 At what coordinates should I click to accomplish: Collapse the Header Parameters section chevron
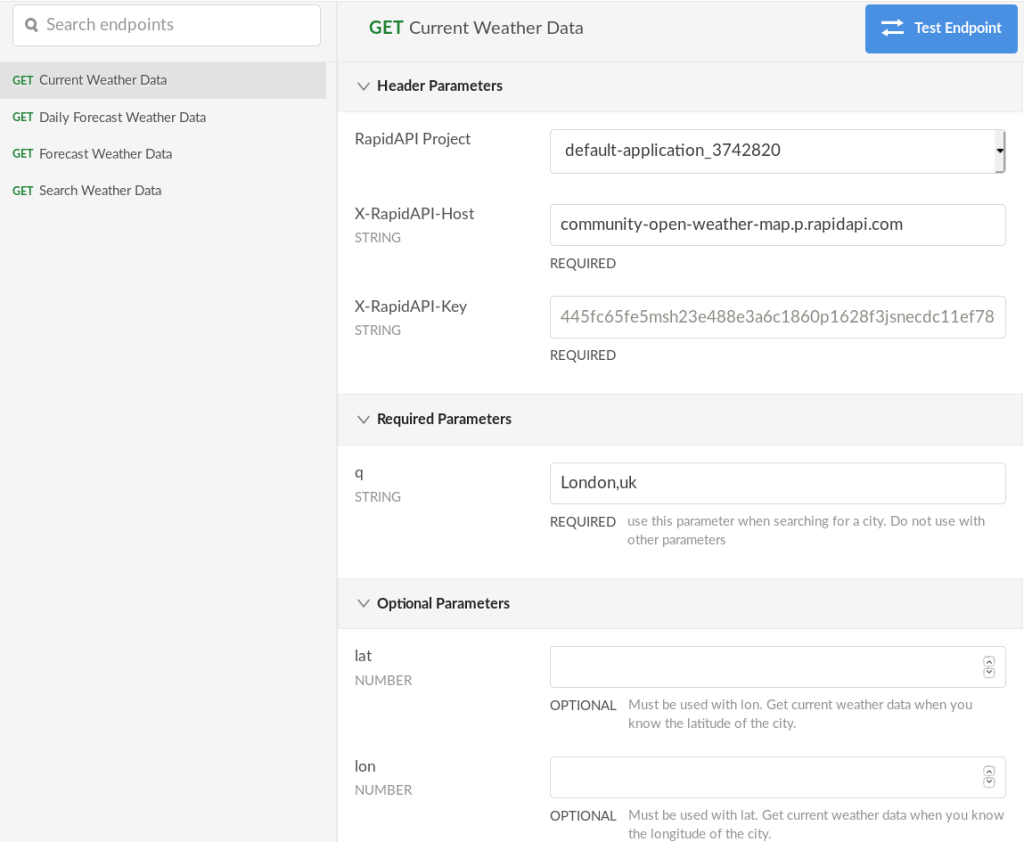(363, 86)
